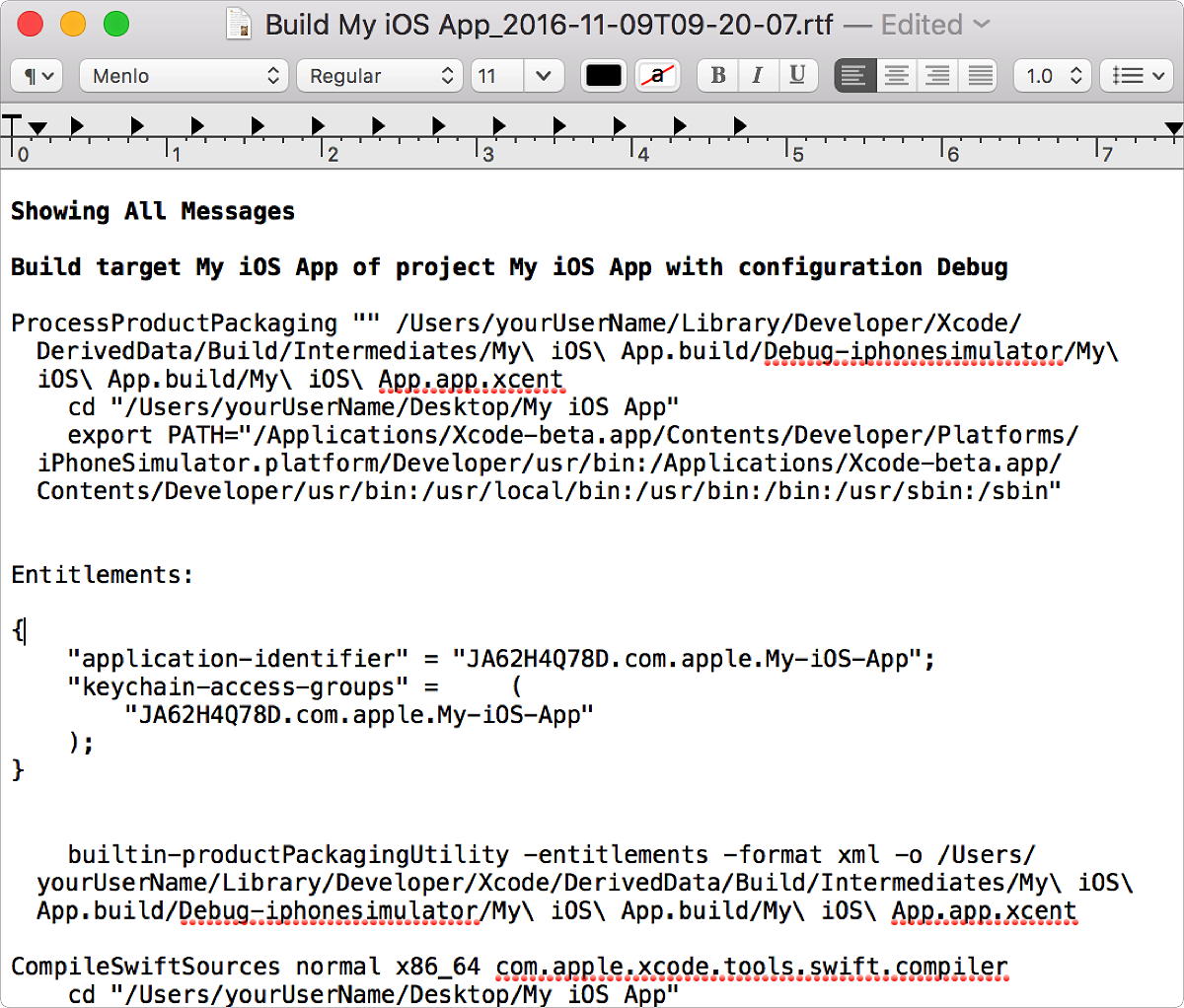Click the font size field showing 11
The height and width of the screenshot is (1008, 1184).
pyautogui.click(x=497, y=76)
